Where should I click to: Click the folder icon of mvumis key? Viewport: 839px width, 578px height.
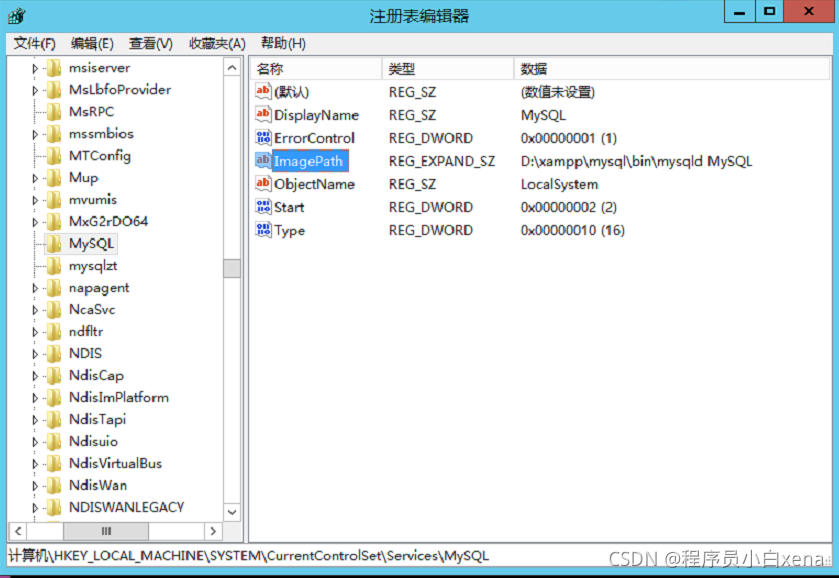tap(54, 200)
